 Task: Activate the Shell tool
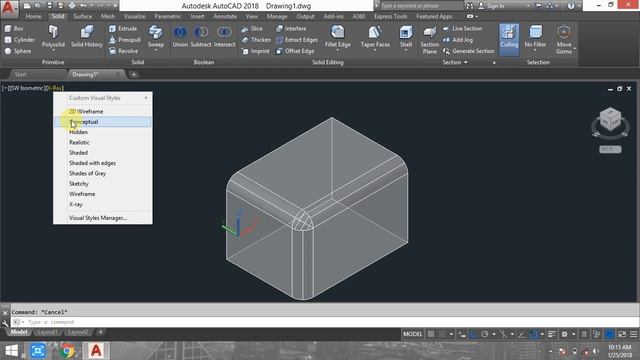[406, 36]
